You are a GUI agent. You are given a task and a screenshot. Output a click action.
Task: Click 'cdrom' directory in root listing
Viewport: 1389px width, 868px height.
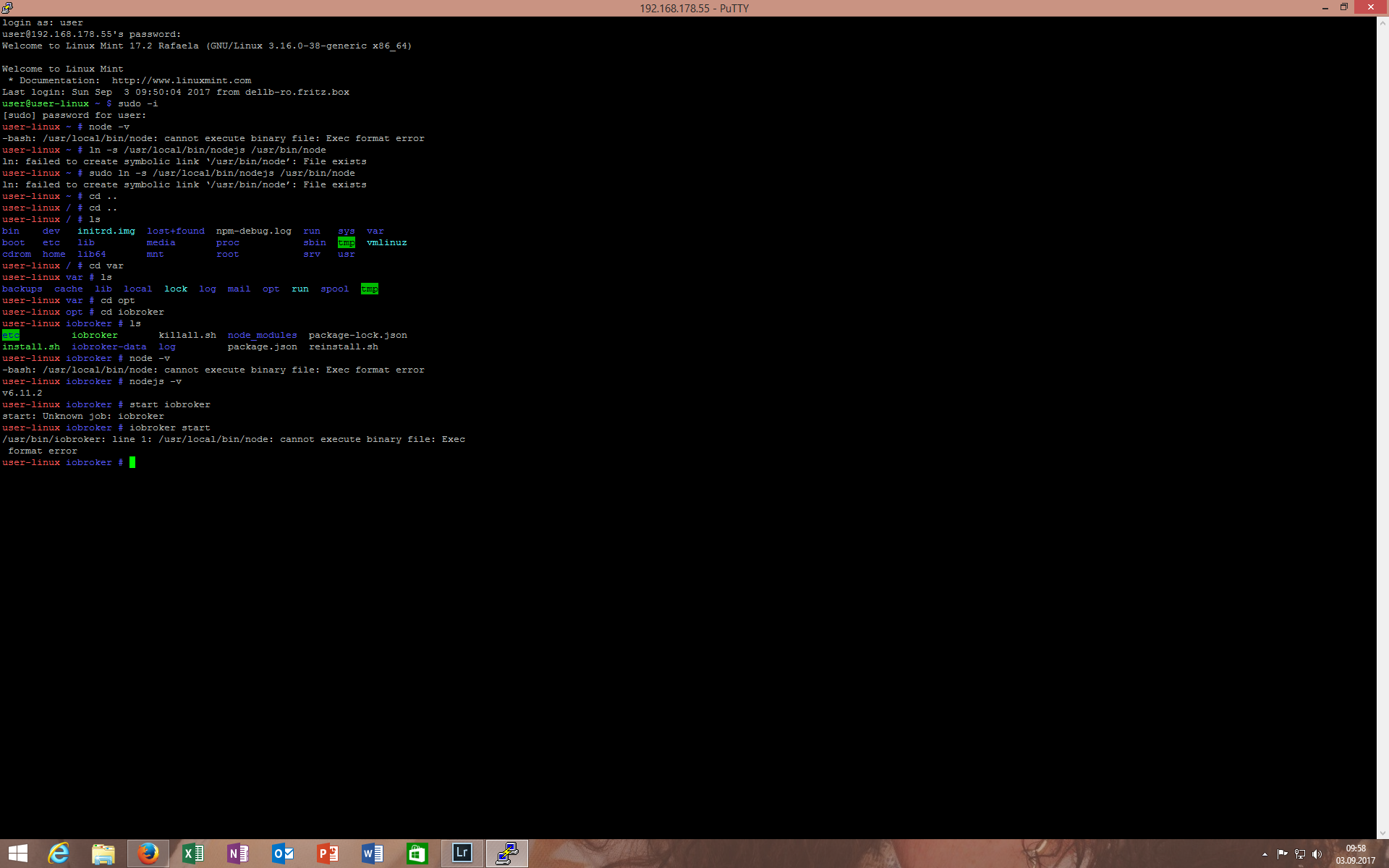pos(17,254)
